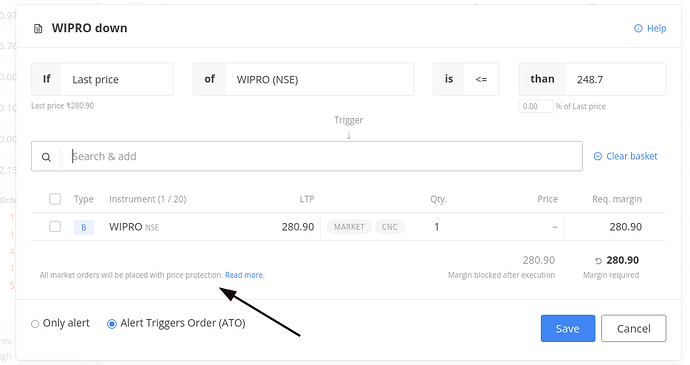Click the Margin blocked after execution amount
The image size is (690, 365).
click(539, 260)
